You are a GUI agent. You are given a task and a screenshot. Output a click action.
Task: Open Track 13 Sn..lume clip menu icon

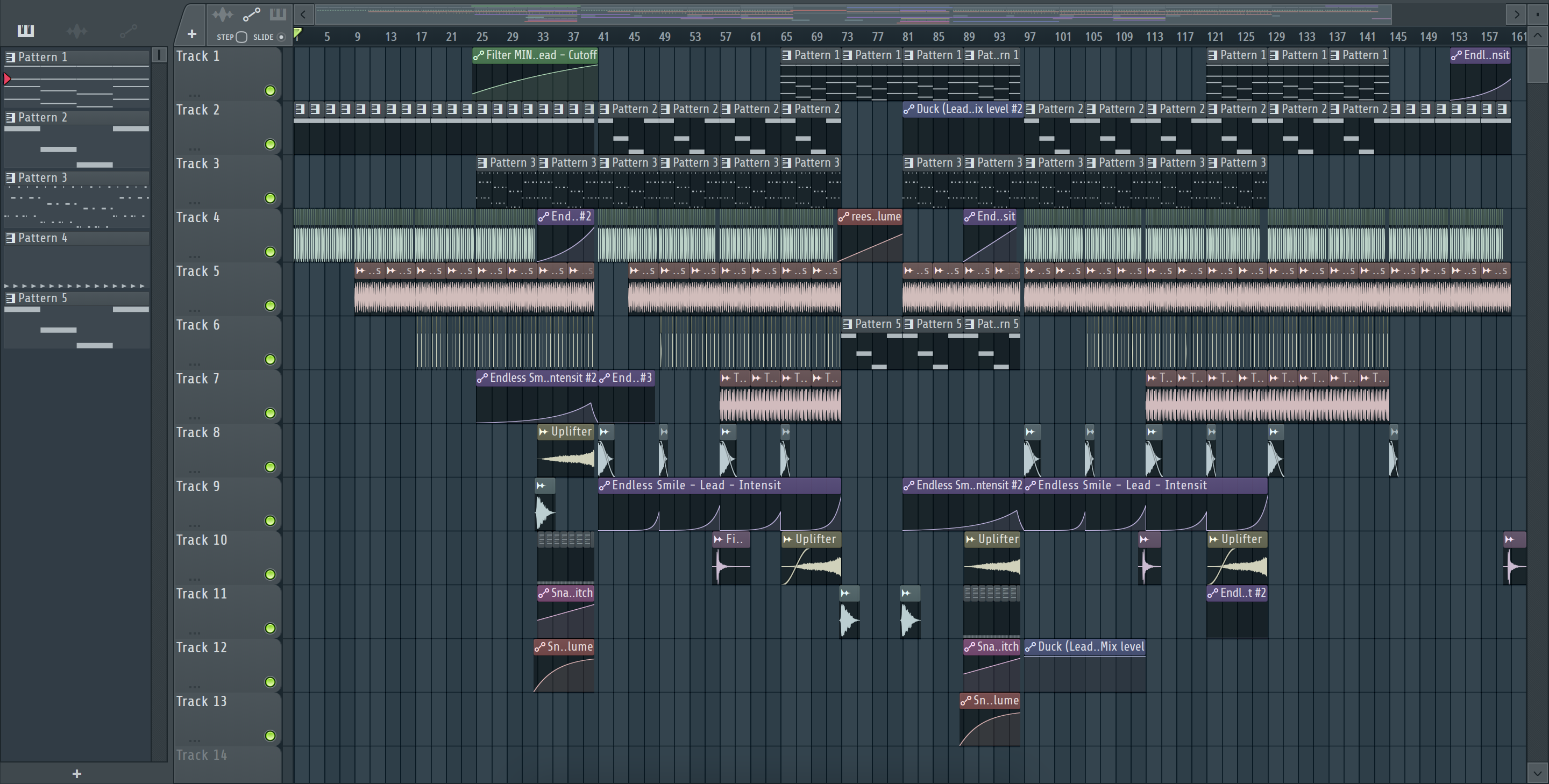pyautogui.click(x=966, y=701)
